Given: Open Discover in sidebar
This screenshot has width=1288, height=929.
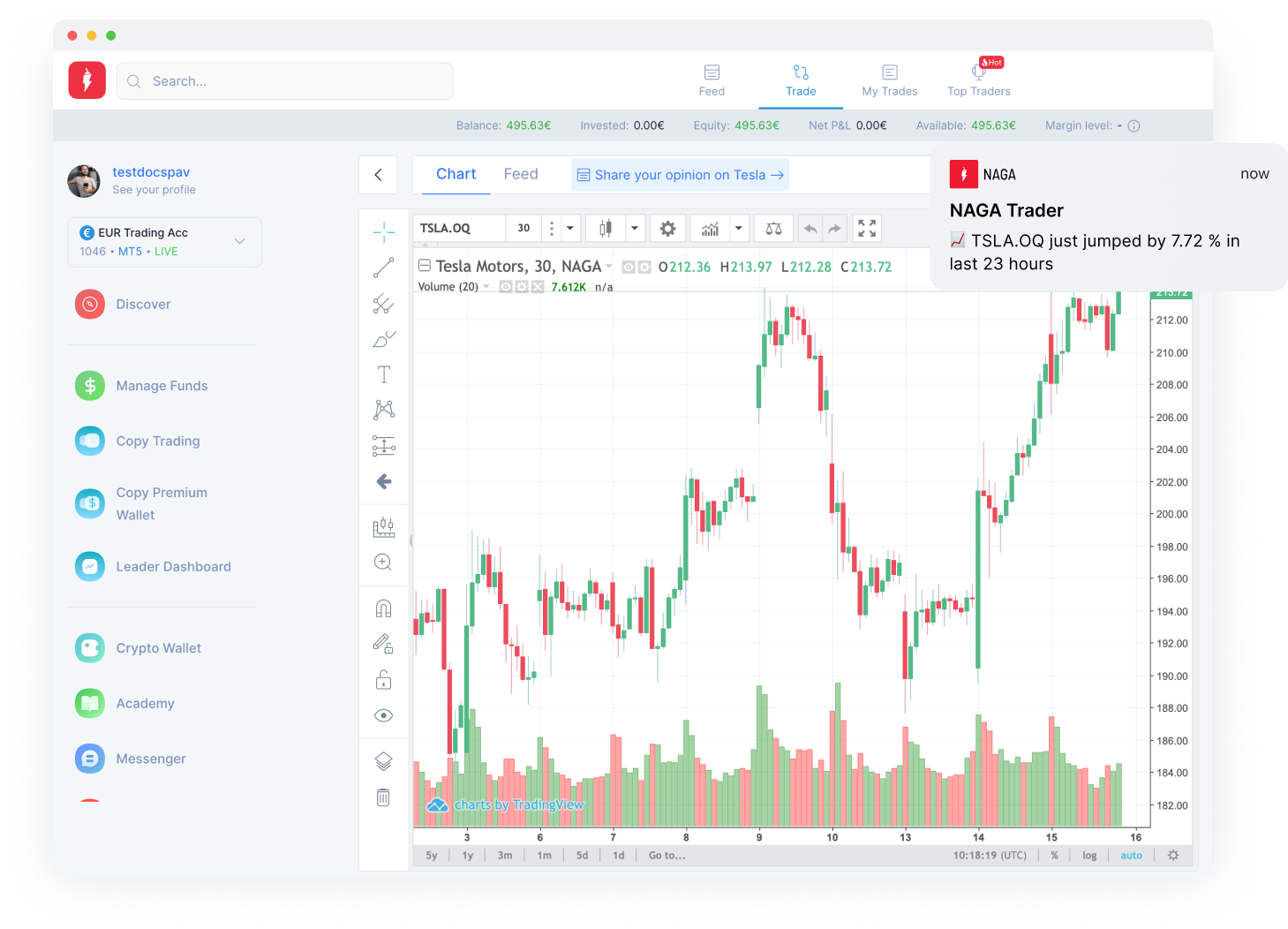Looking at the screenshot, I should [x=124, y=304].
